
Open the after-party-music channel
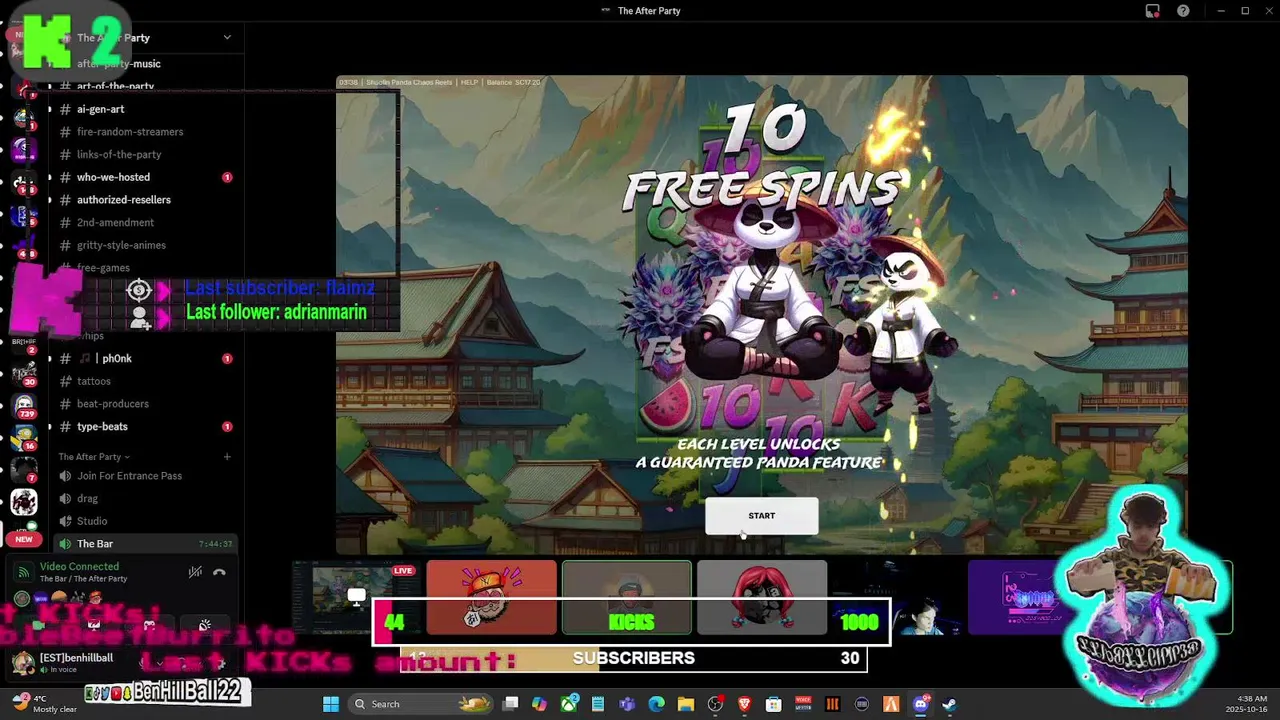[118, 63]
